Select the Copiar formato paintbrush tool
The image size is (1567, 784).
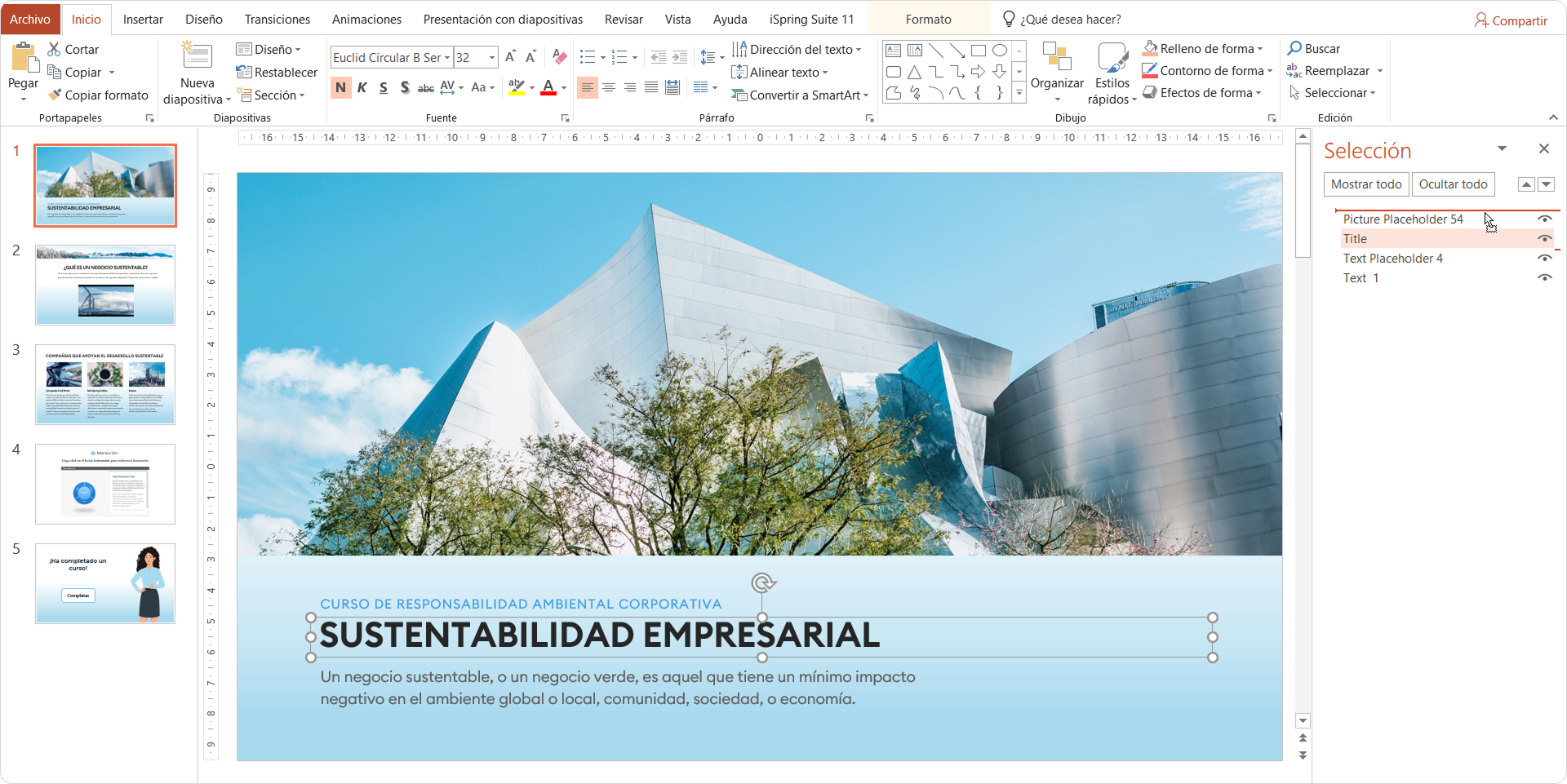(x=98, y=95)
